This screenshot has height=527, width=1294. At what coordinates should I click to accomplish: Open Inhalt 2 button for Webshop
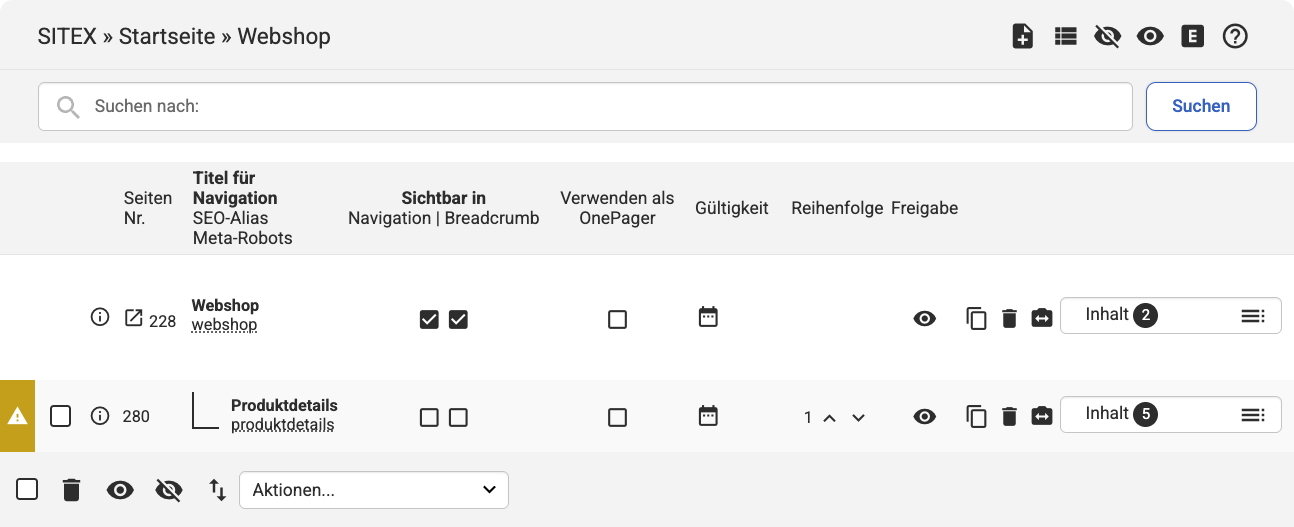coord(1170,316)
